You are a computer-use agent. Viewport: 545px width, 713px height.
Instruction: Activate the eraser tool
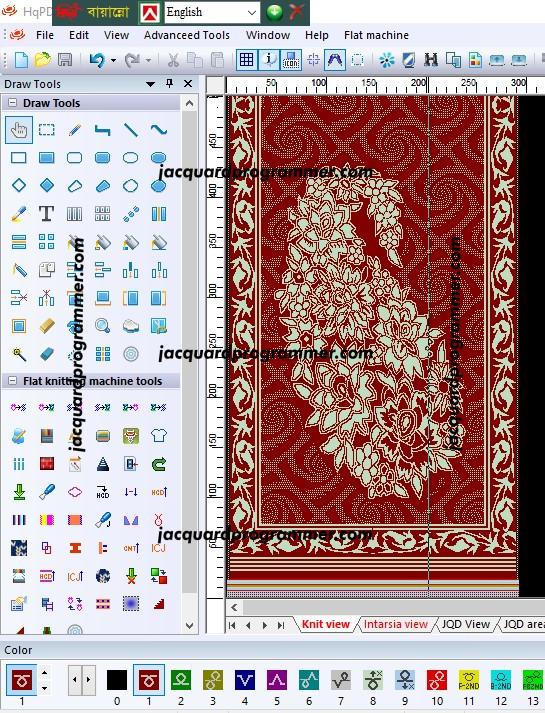[46, 354]
